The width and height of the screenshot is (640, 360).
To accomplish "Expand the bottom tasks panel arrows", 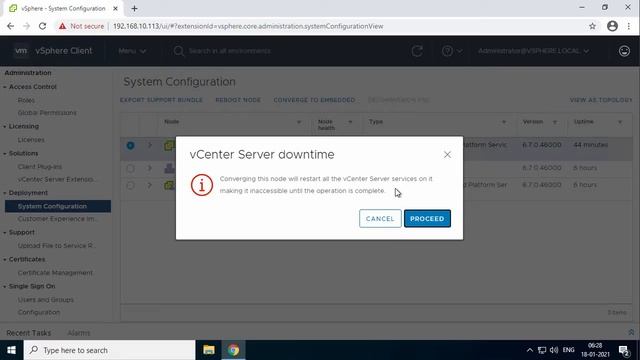I will [x=631, y=332].
